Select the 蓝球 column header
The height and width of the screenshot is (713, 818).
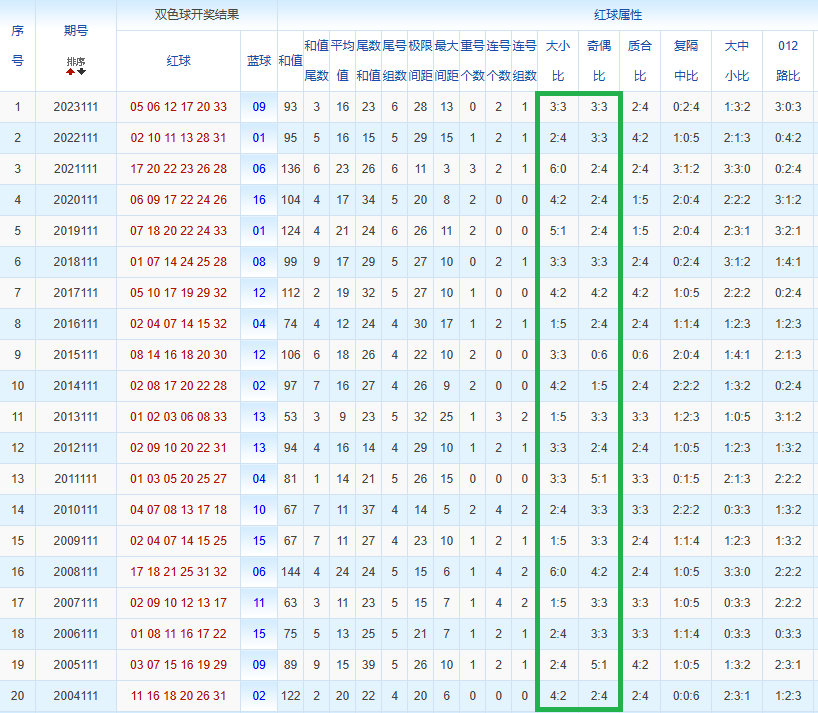(x=259, y=61)
